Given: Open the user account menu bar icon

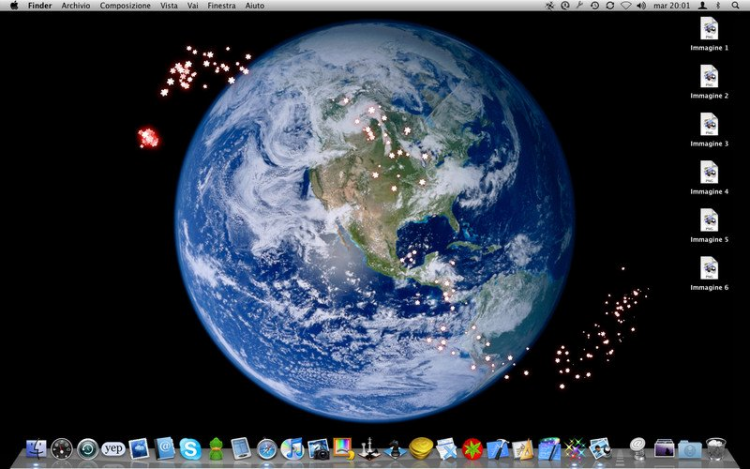Looking at the screenshot, I should point(703,5).
